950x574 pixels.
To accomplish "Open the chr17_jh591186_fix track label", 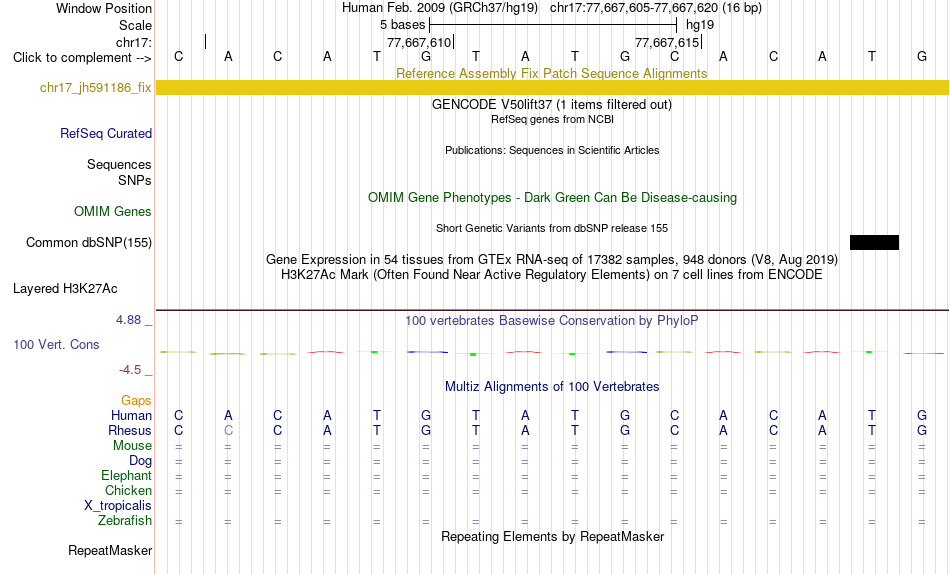I will [x=96, y=87].
